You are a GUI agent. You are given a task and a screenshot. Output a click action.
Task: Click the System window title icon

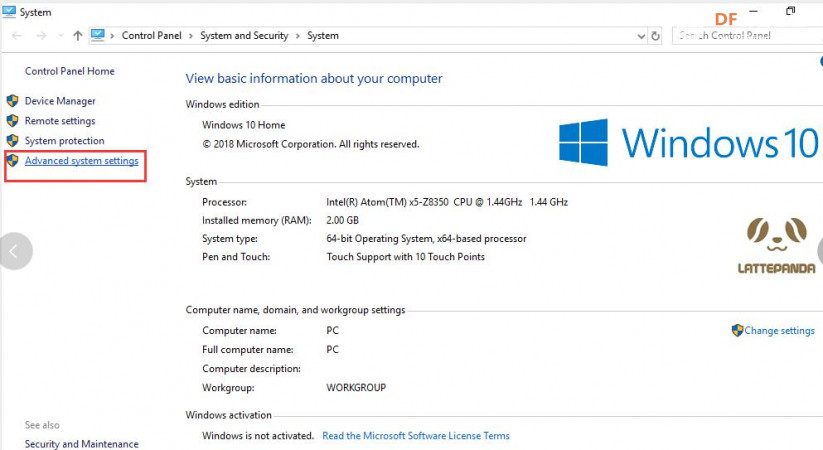pos(9,12)
